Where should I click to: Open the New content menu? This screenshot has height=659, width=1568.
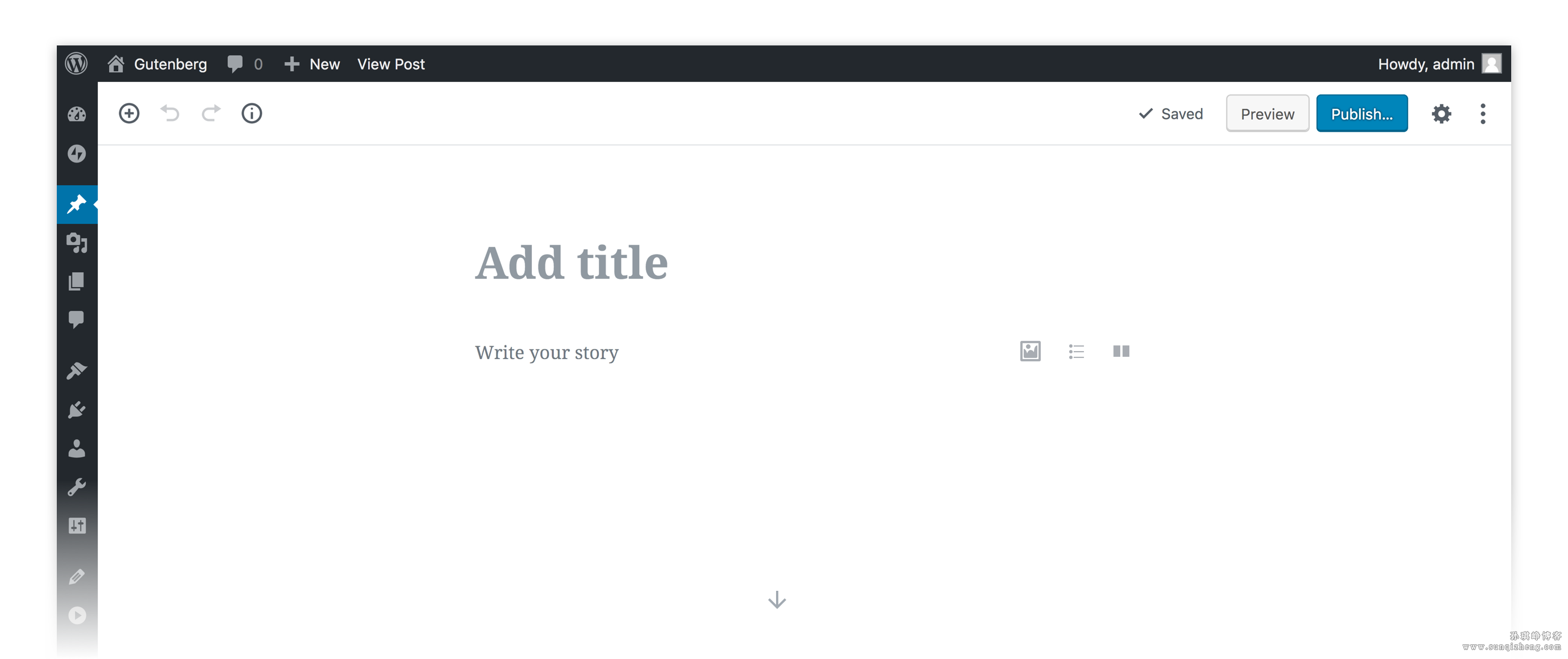coord(312,64)
